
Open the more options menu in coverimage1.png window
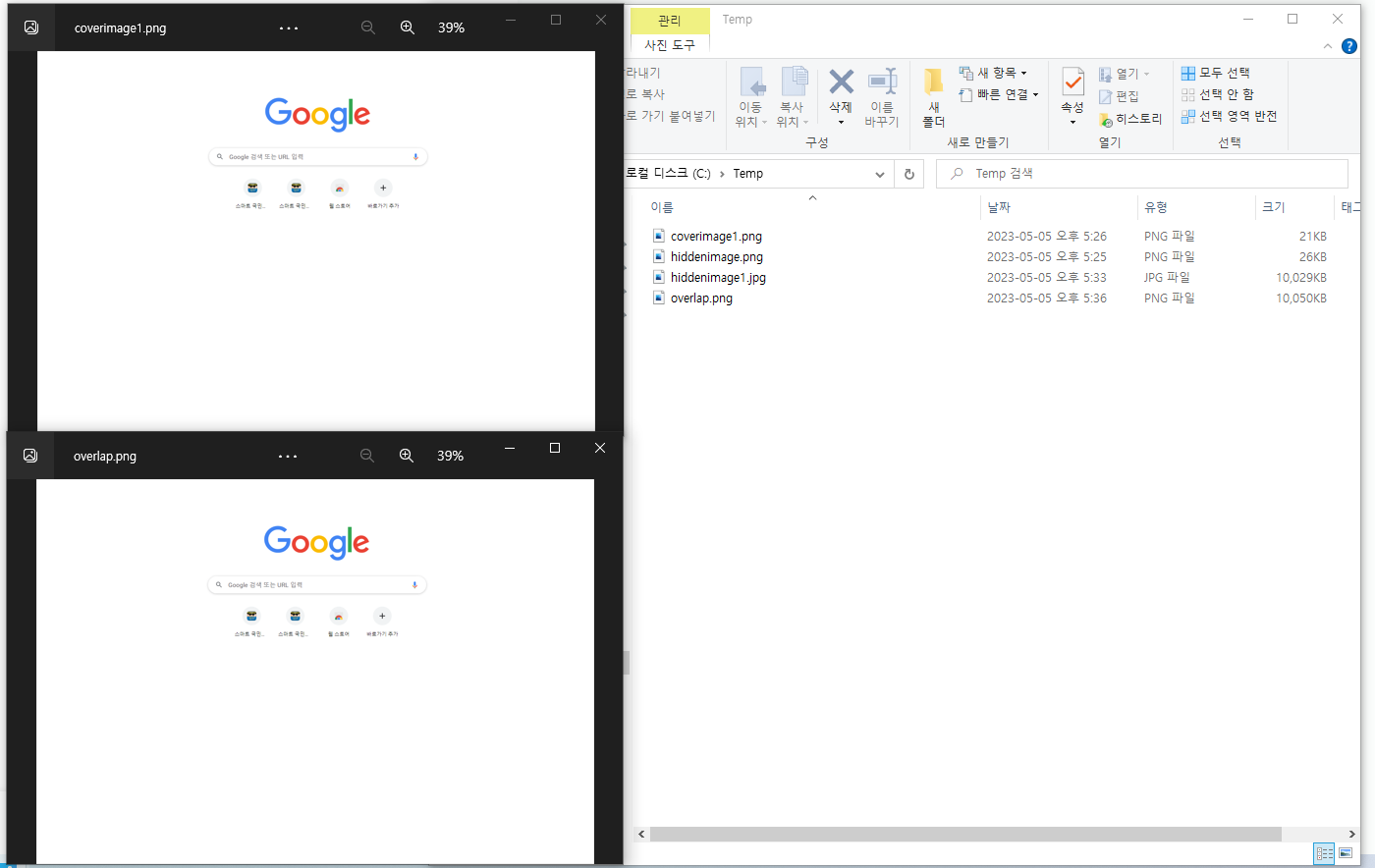point(289,27)
